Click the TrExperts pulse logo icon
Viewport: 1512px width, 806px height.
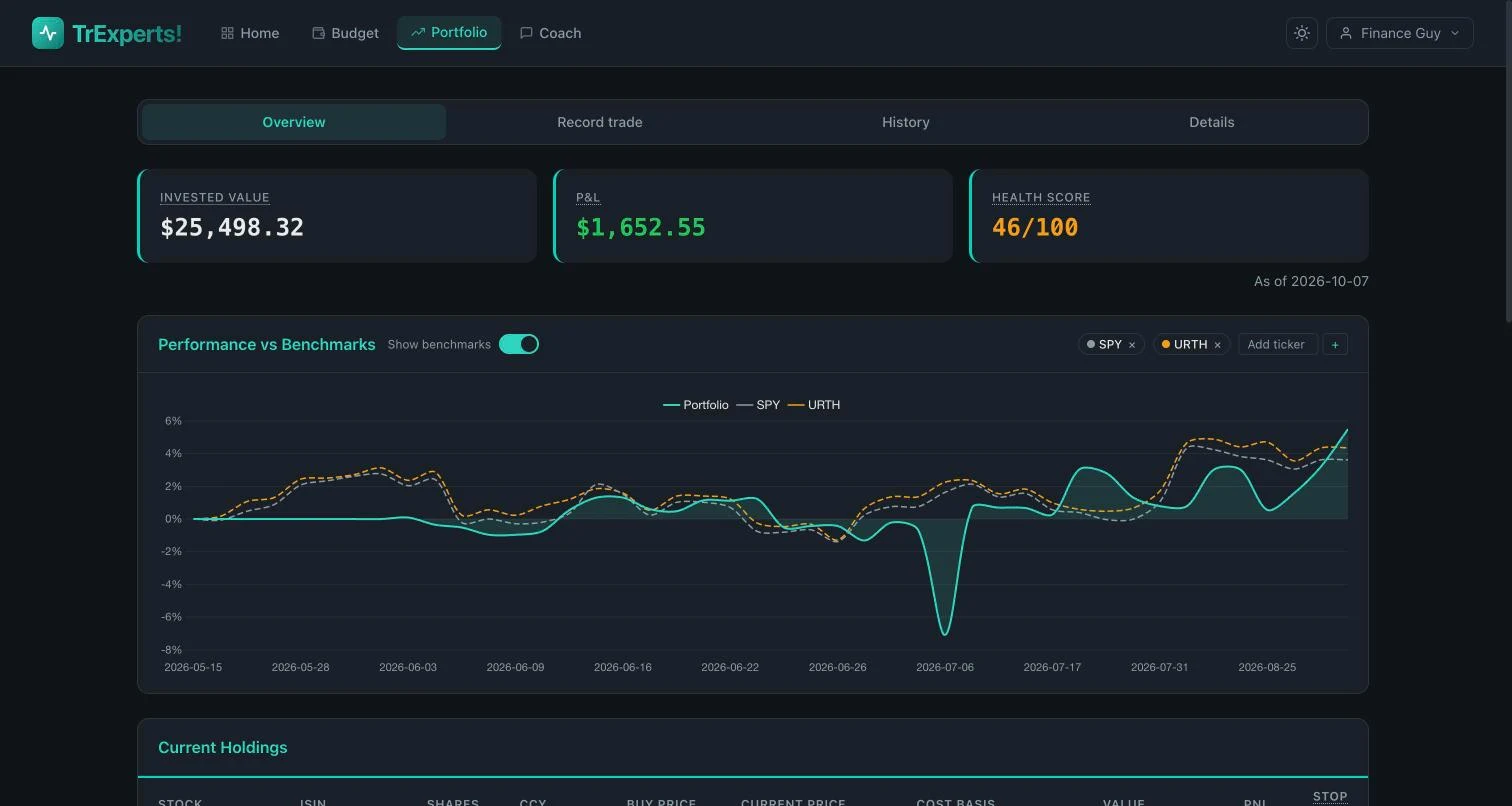(48, 33)
